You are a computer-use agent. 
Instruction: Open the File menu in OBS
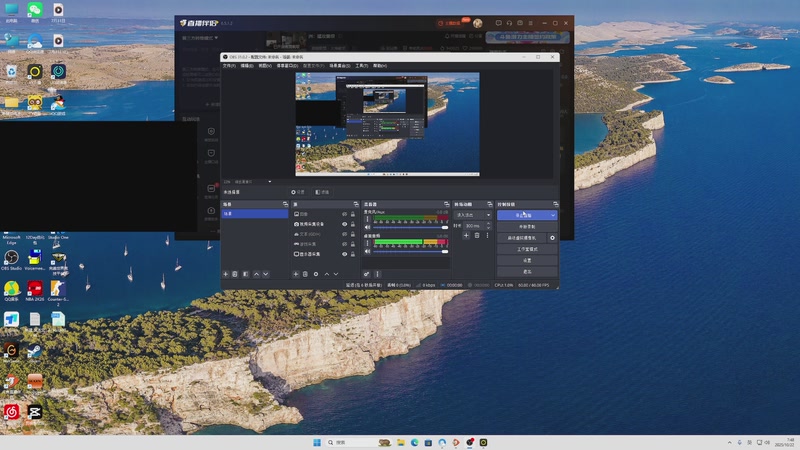(x=229, y=66)
